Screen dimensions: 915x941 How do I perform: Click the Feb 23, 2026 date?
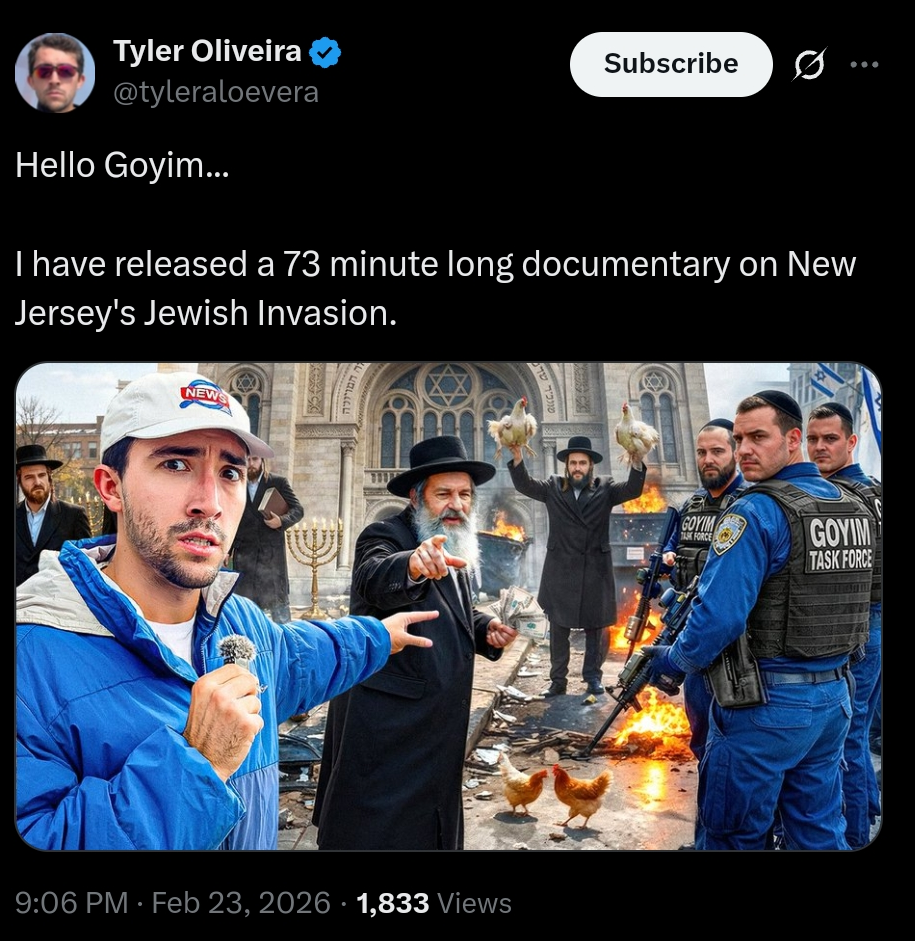[x=241, y=903]
